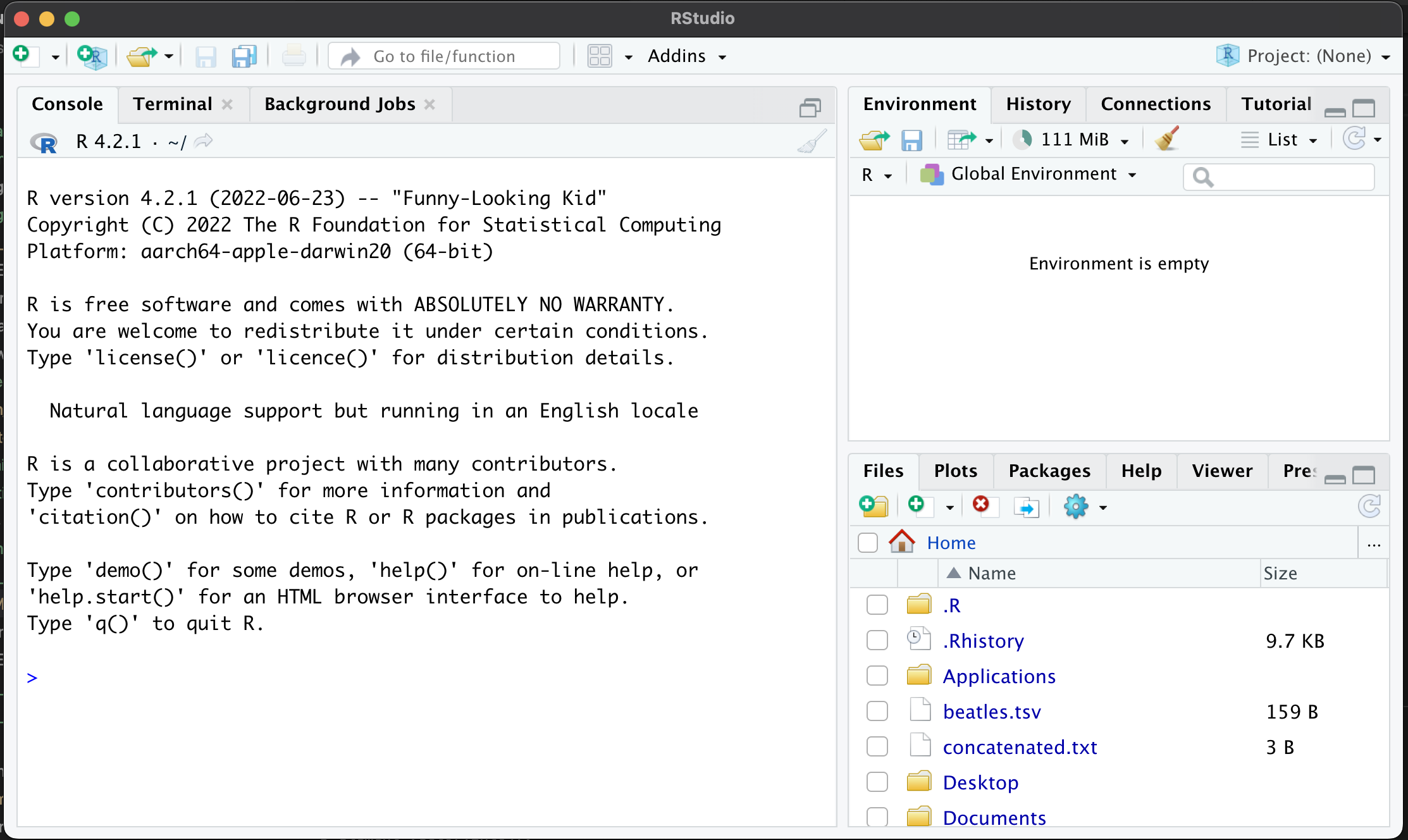
Task: Click the Save workspace icon in Environment
Action: coord(911,139)
